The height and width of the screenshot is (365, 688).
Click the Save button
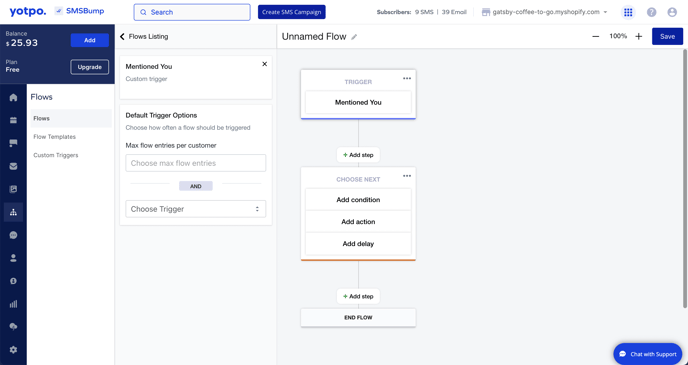point(667,36)
